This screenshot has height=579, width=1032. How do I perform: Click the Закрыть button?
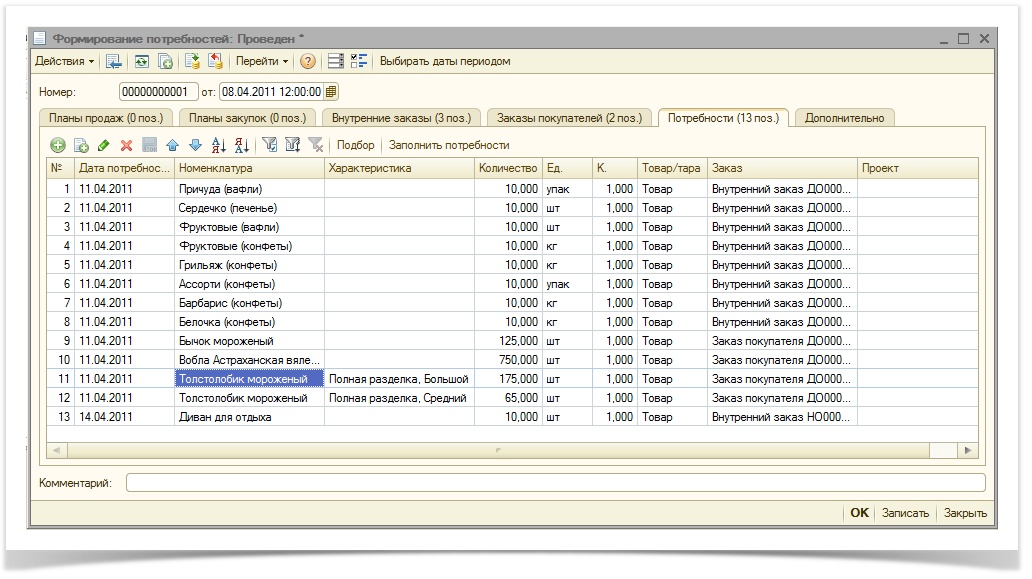965,513
